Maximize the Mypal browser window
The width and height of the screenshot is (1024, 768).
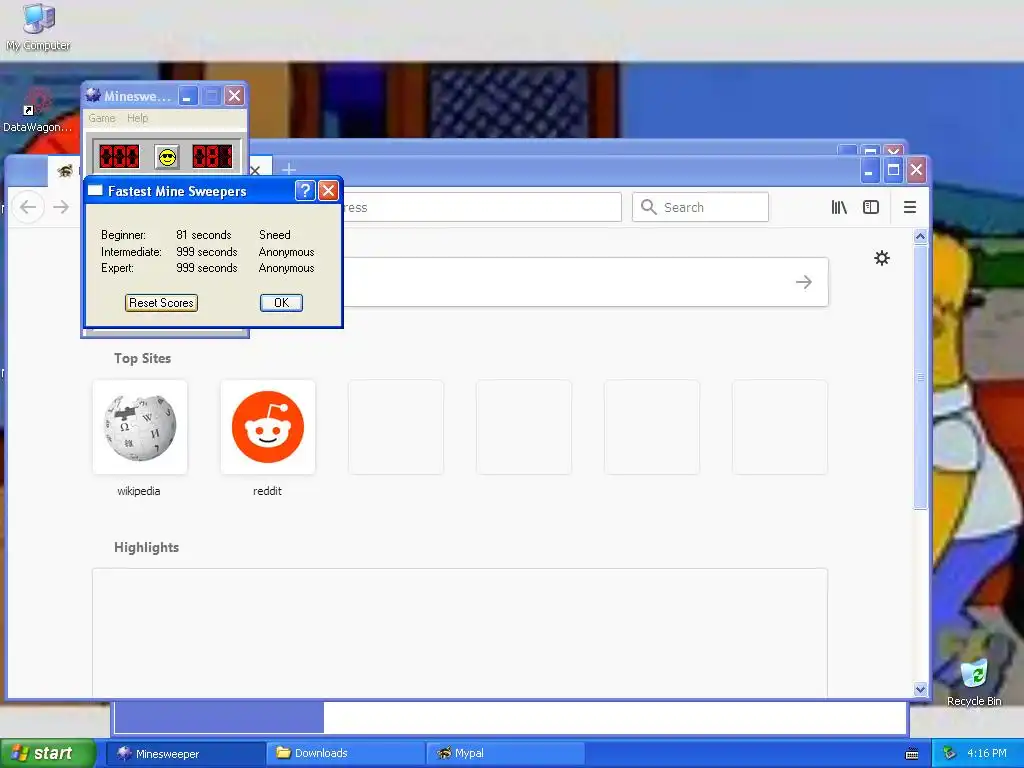tap(893, 170)
